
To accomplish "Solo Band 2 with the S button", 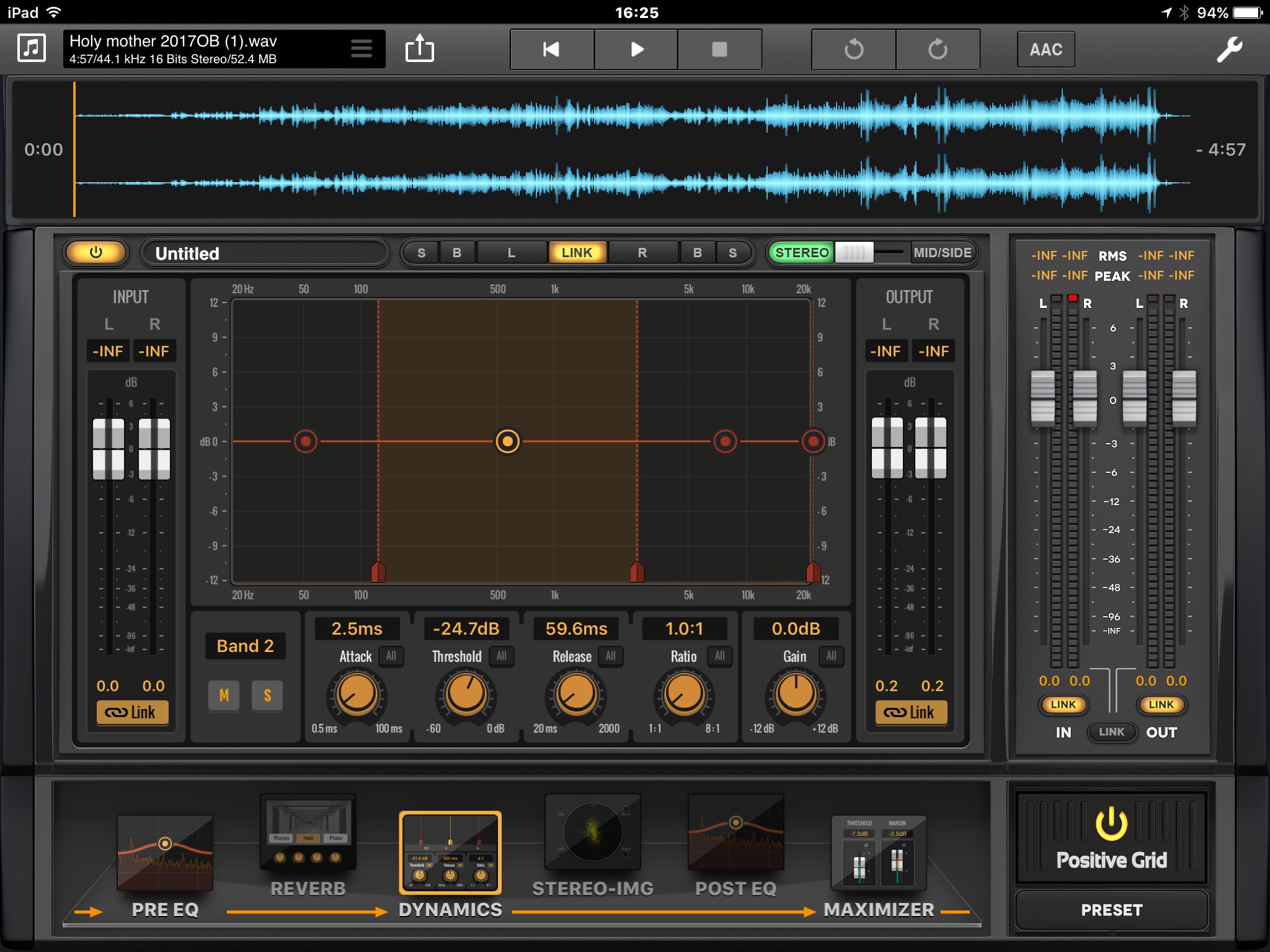I will pyautogui.click(x=267, y=695).
